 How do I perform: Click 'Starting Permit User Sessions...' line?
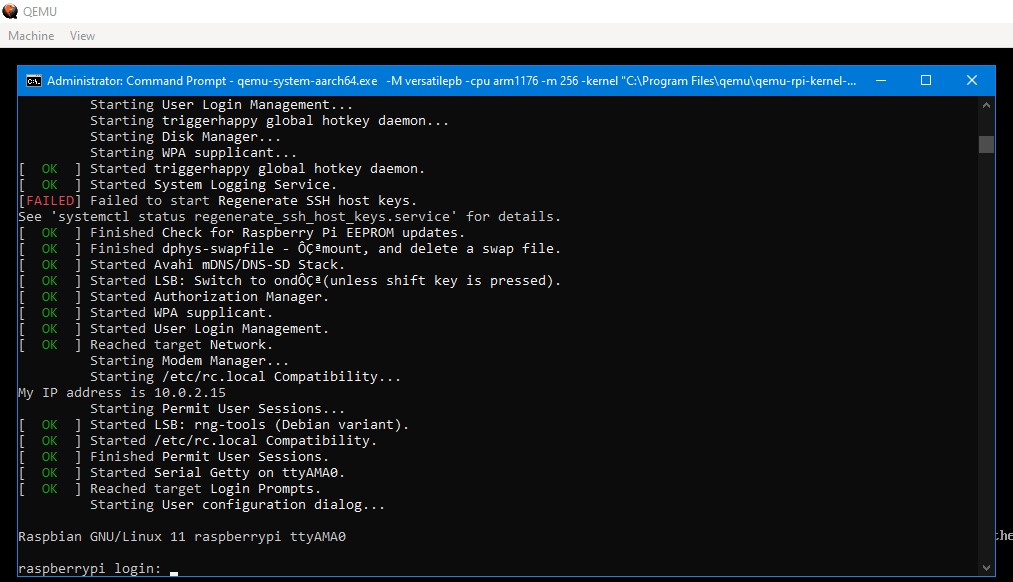point(217,409)
